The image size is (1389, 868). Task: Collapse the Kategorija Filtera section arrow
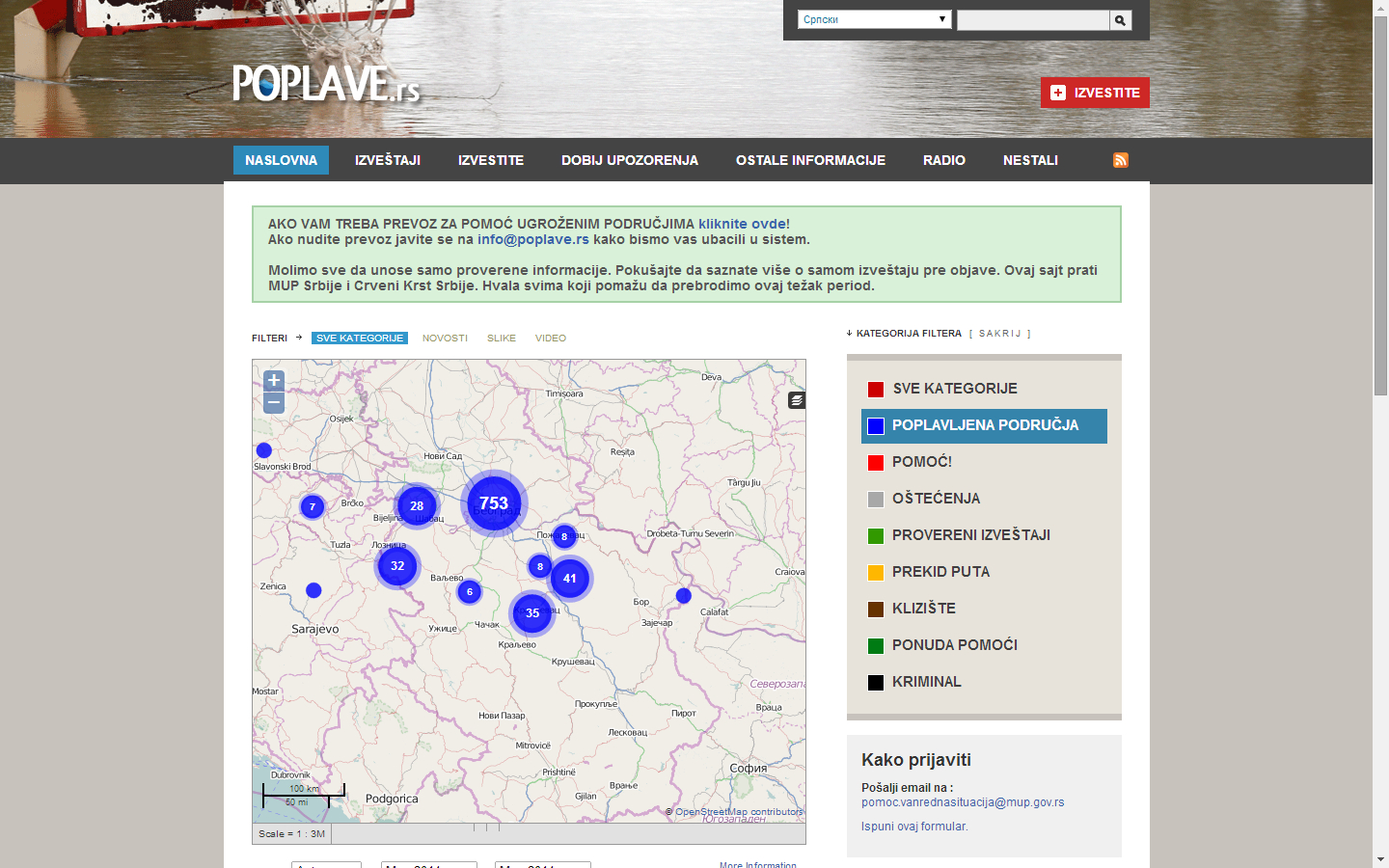tap(850, 334)
